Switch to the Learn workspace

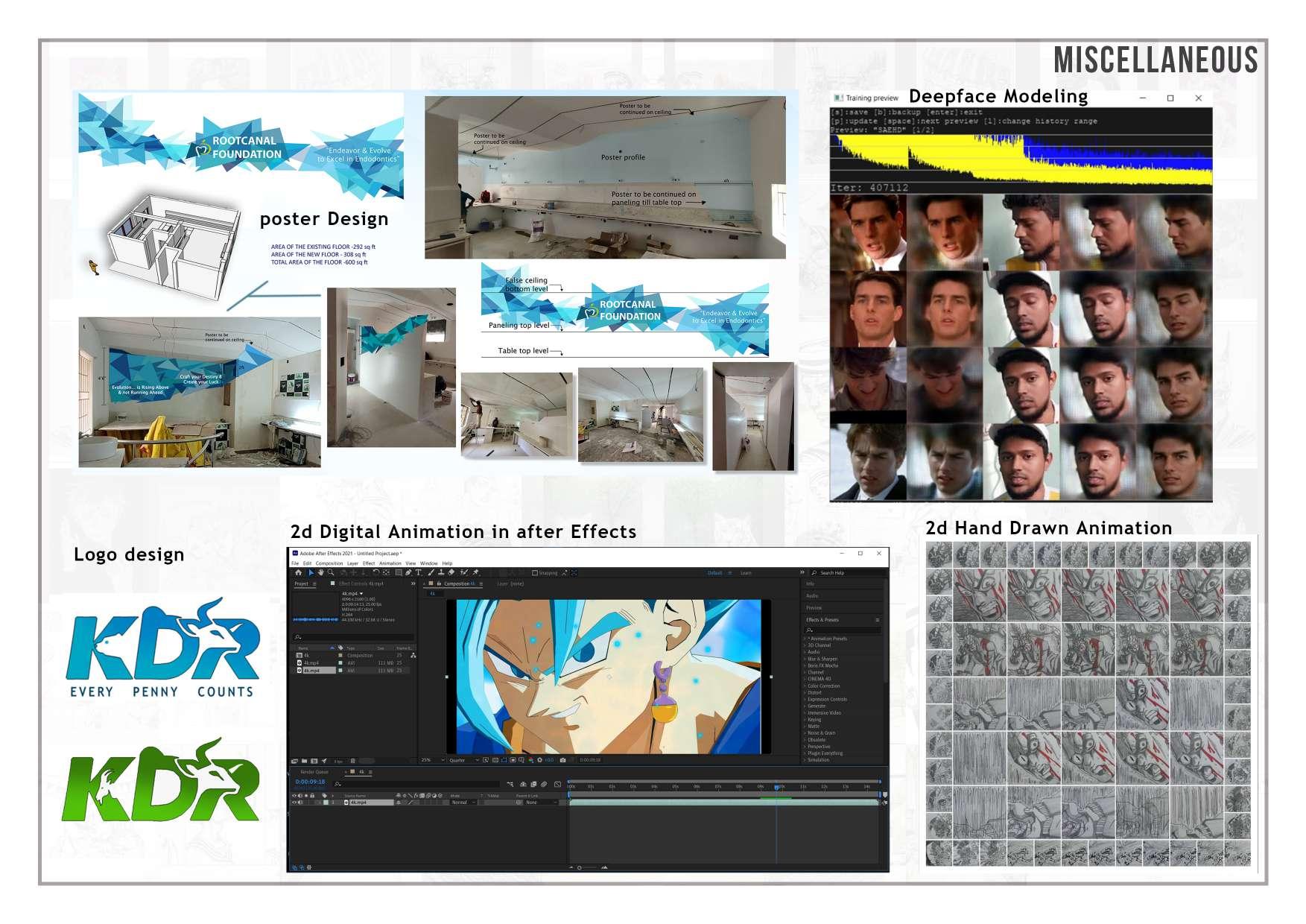pos(746,573)
